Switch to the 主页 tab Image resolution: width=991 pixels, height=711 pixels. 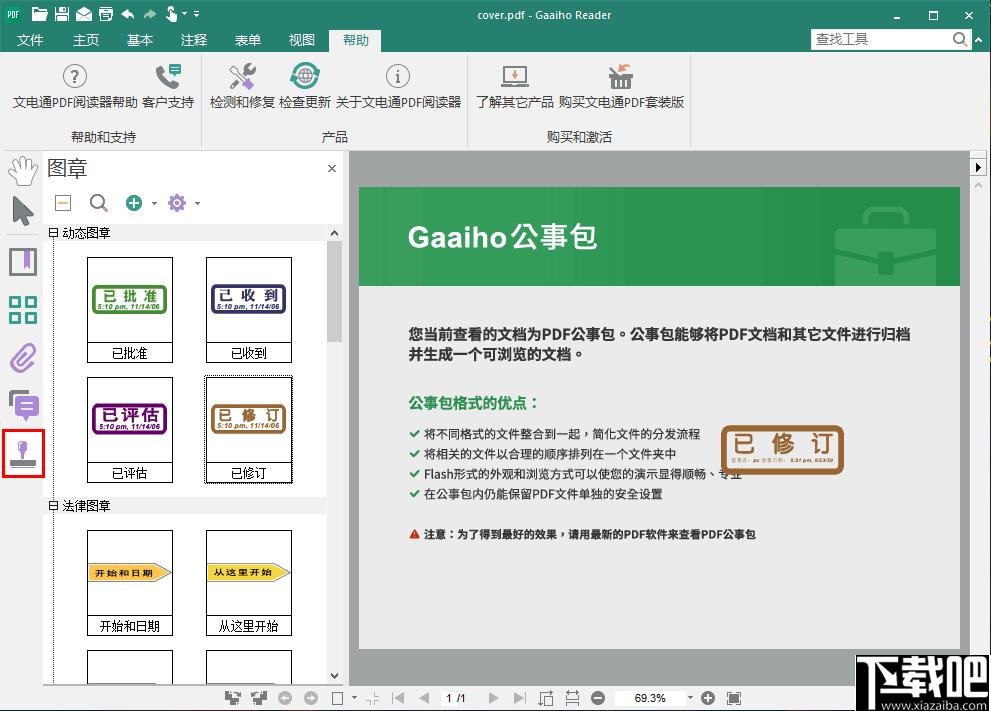pyautogui.click(x=86, y=40)
